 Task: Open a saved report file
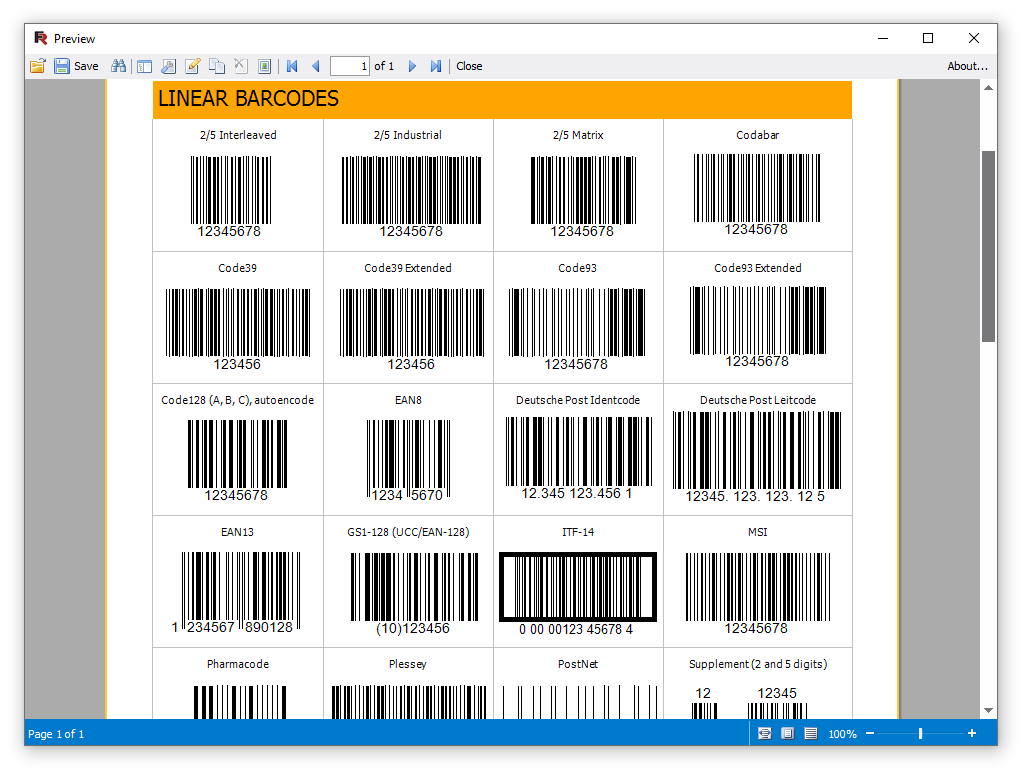(x=37, y=66)
